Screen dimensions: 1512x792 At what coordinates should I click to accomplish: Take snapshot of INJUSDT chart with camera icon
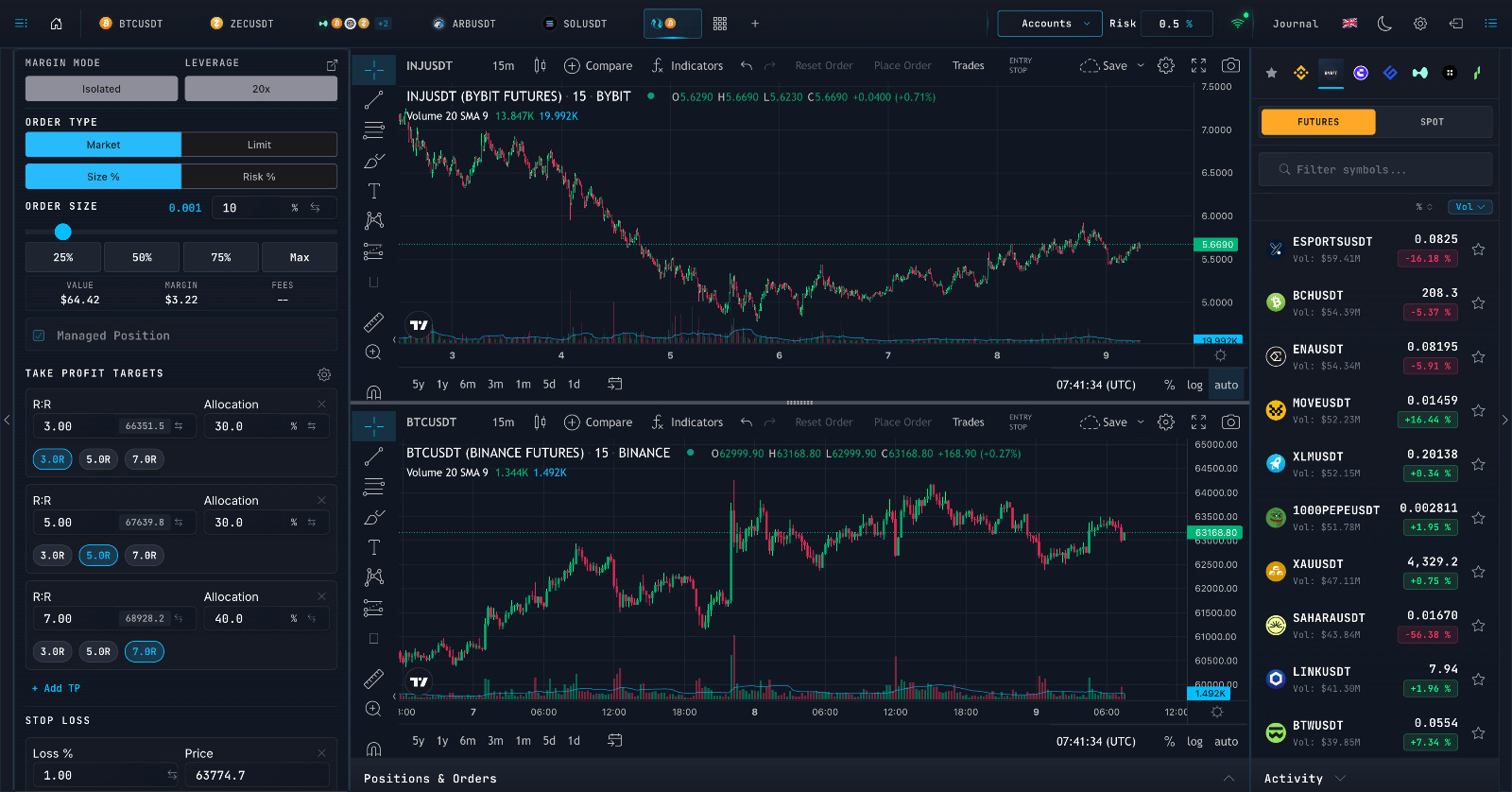click(x=1230, y=65)
